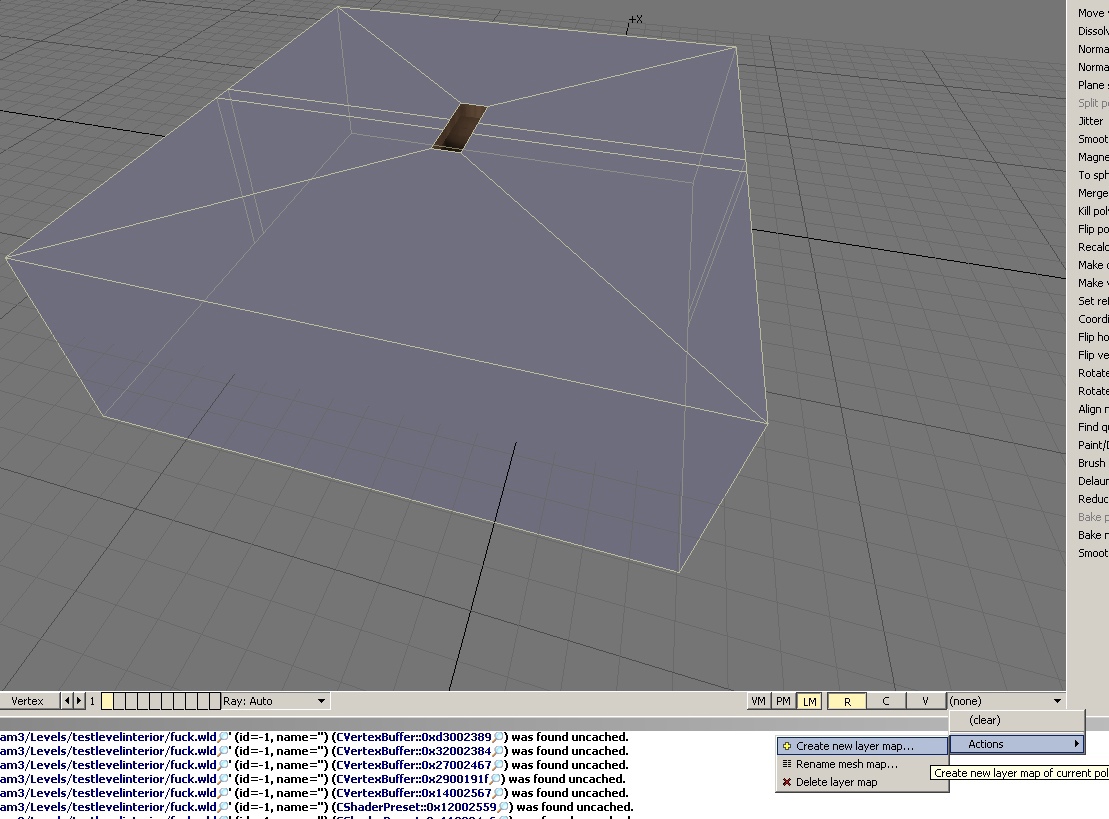Select Delete layer map menu item
The width and height of the screenshot is (1109, 819).
coord(862,782)
